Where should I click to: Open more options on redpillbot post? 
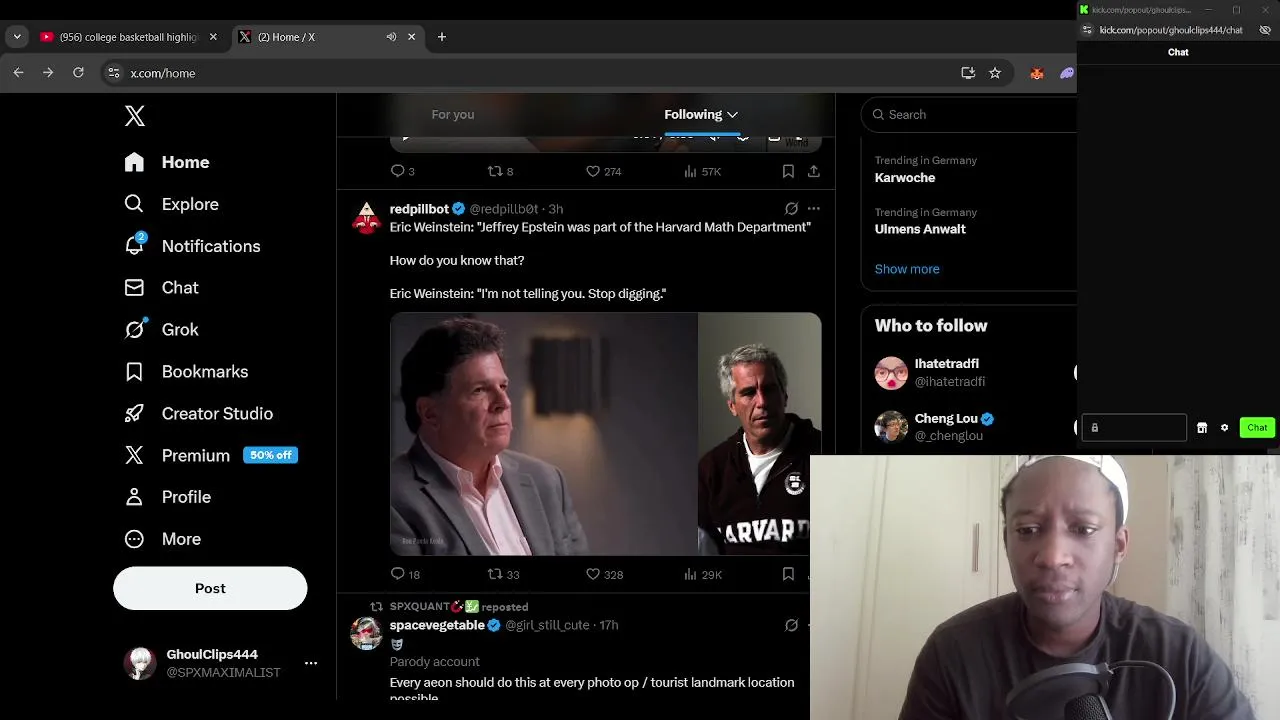pos(814,209)
